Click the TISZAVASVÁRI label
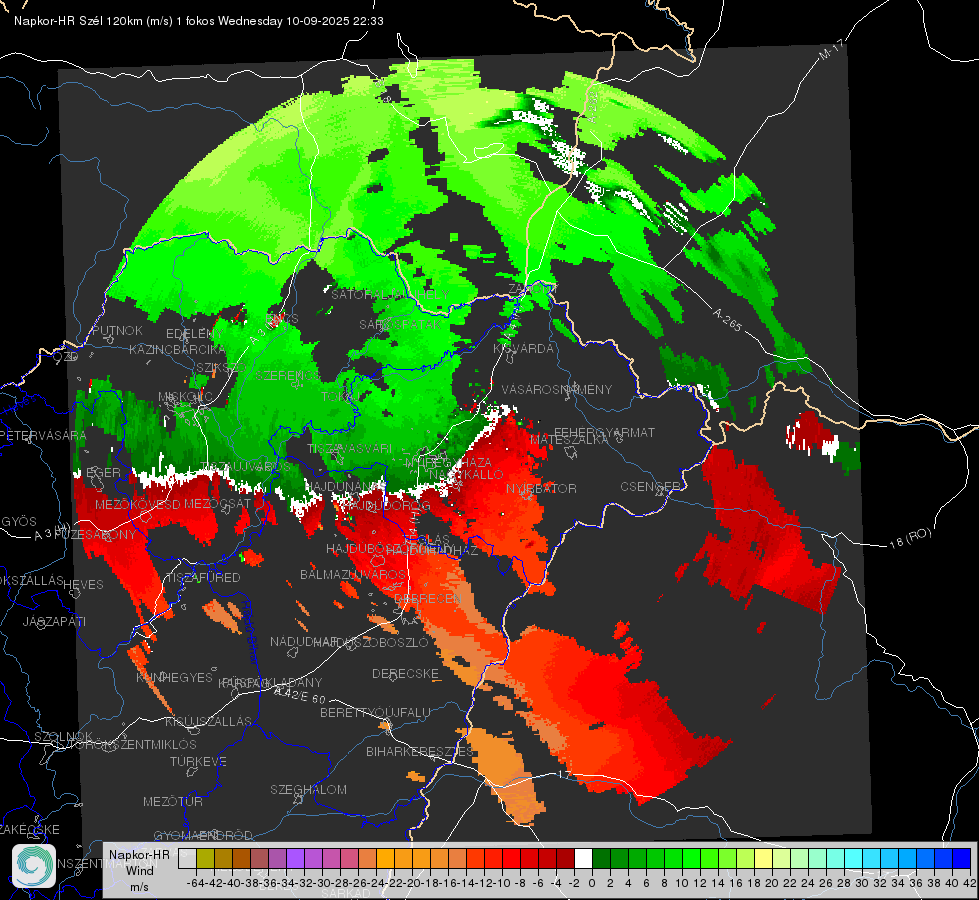Viewport: 979px width, 900px height. coord(350,448)
